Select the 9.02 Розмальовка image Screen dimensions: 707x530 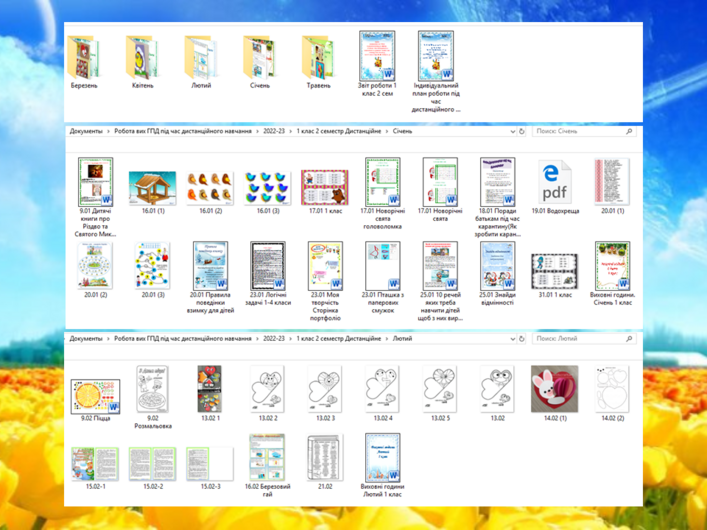[152, 389]
